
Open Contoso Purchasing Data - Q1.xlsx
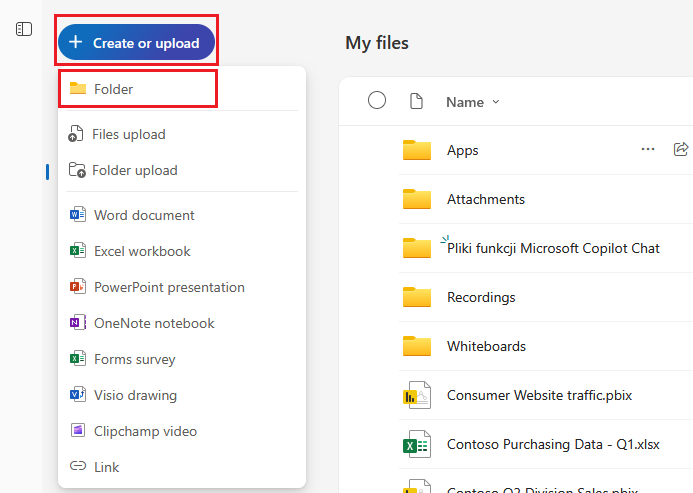(553, 444)
